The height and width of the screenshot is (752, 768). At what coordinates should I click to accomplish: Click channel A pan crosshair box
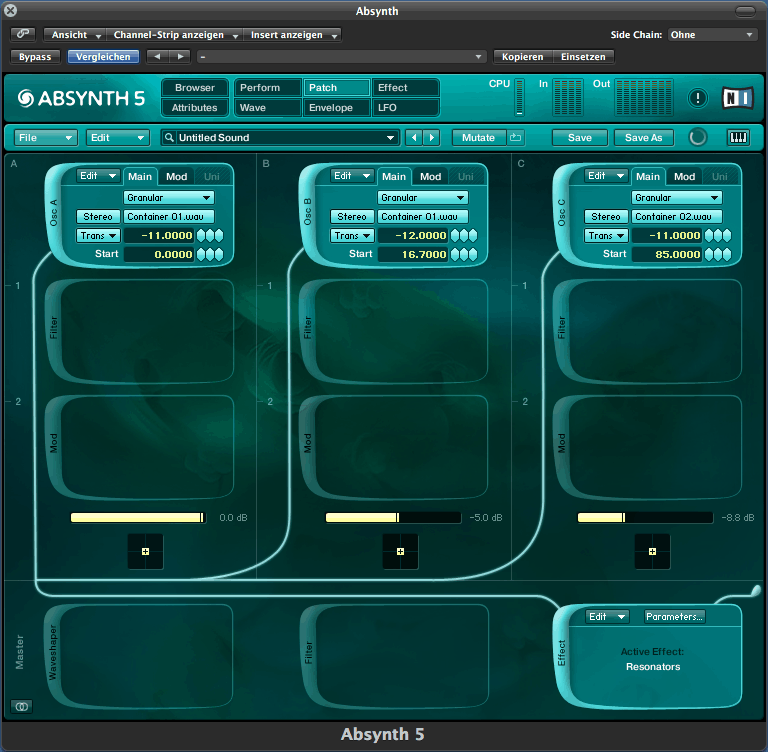point(145,551)
